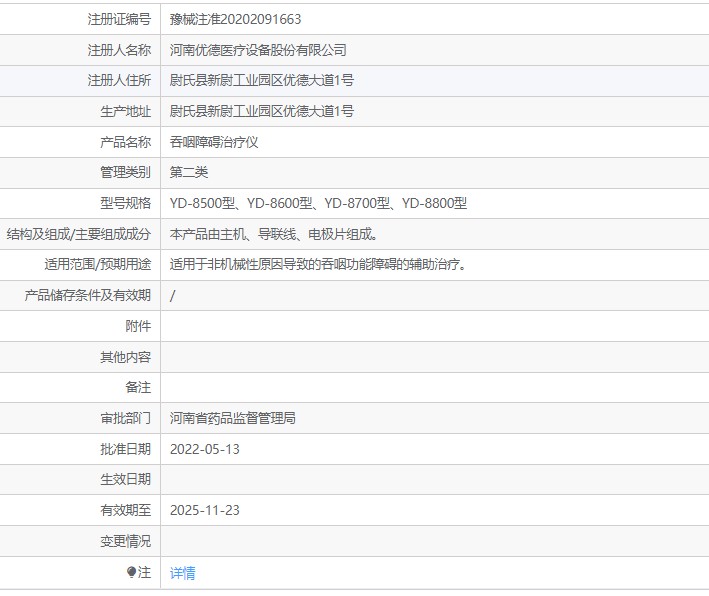Click the 型号规格 label

[126, 203]
